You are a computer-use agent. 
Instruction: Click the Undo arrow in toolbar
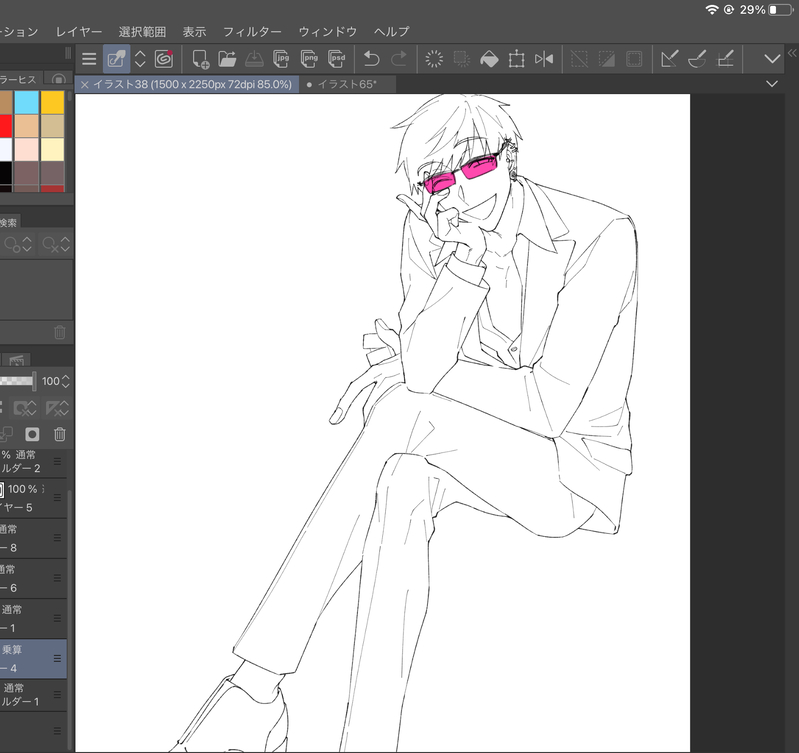pos(372,59)
